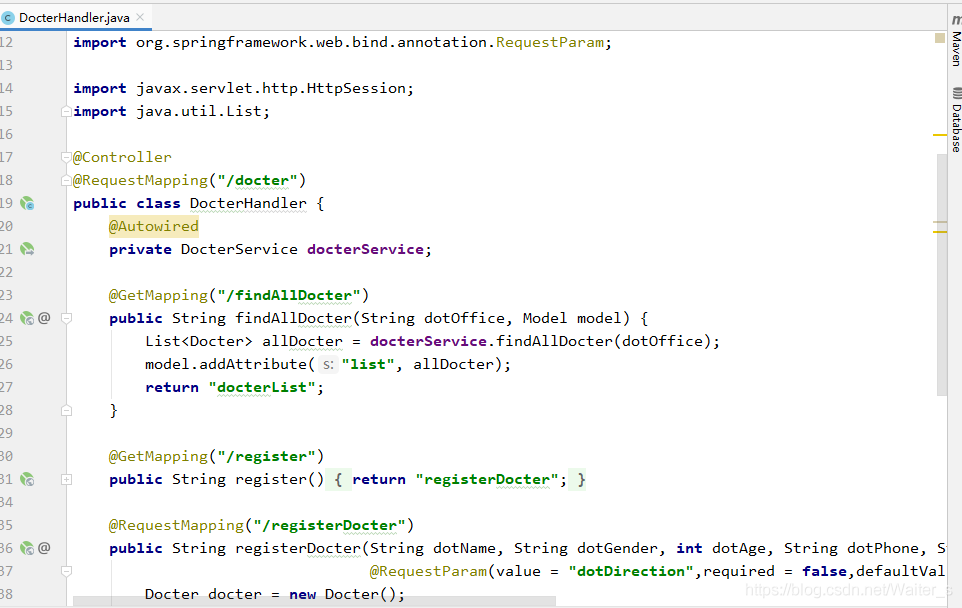Open the Maven tool window

coord(956,42)
